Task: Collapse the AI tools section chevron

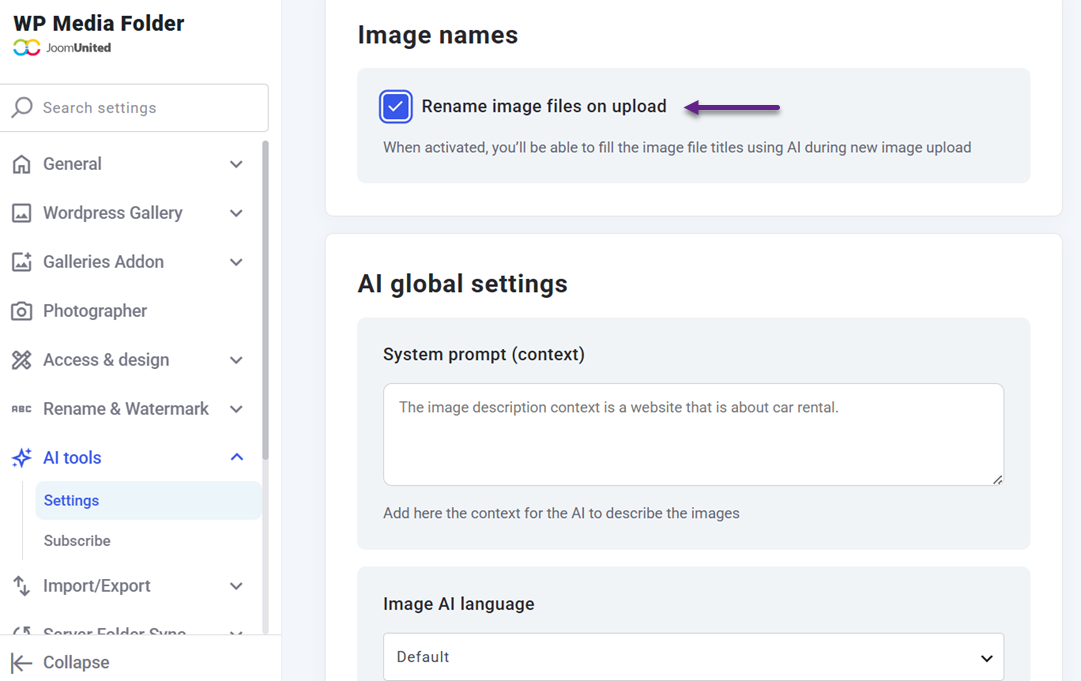Action: 236,457
